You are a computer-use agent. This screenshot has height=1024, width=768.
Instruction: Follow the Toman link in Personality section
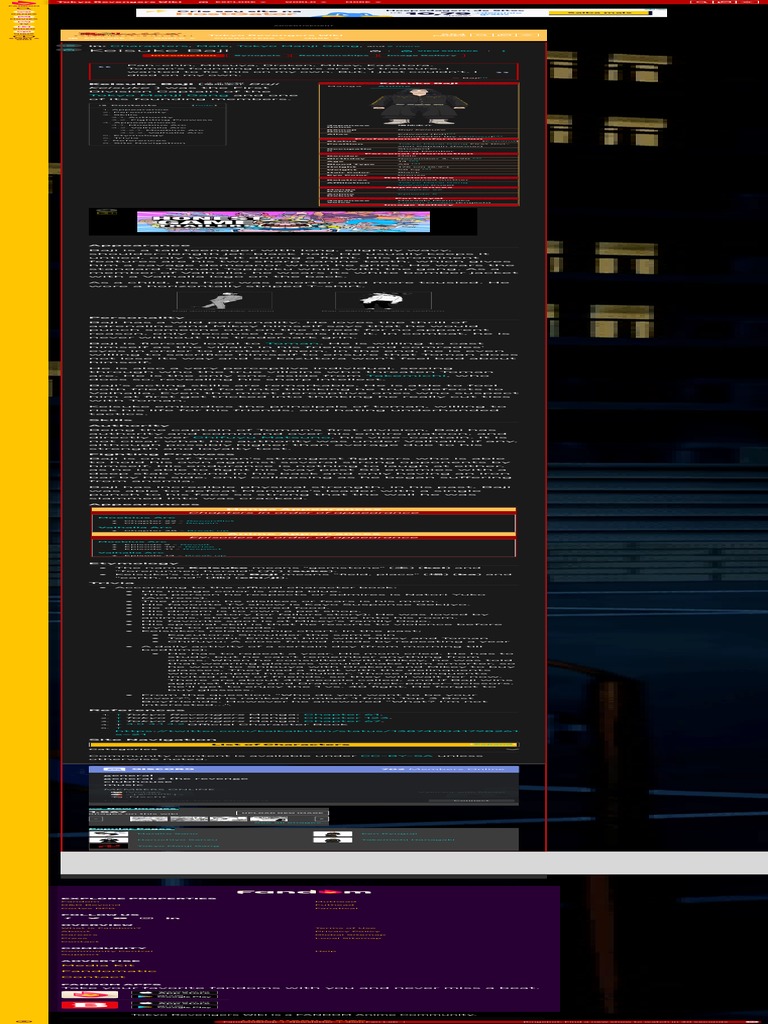(x=291, y=343)
